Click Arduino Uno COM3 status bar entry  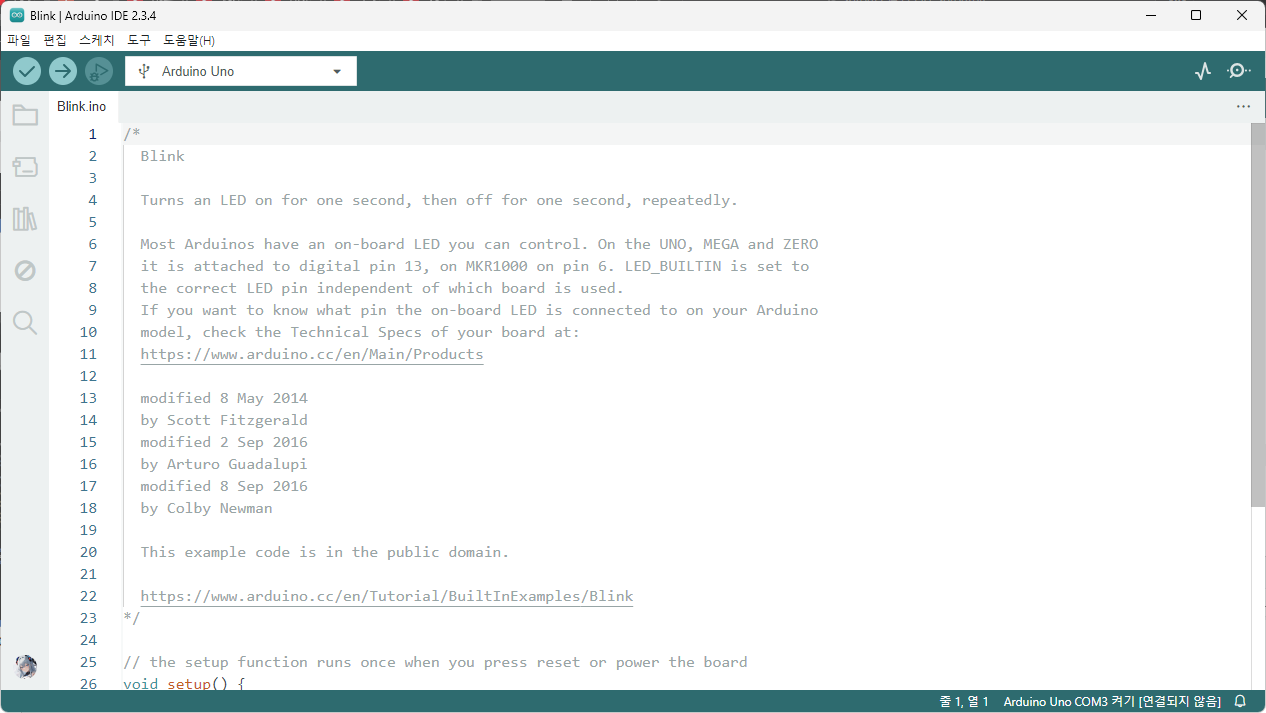1112,702
